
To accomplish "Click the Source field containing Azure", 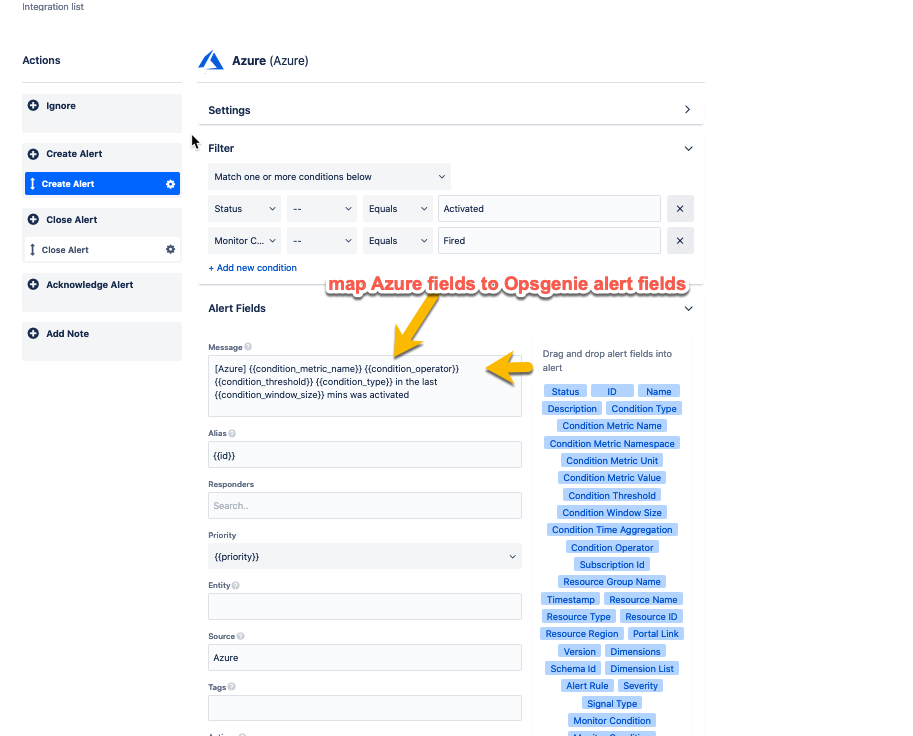I will (365, 657).
